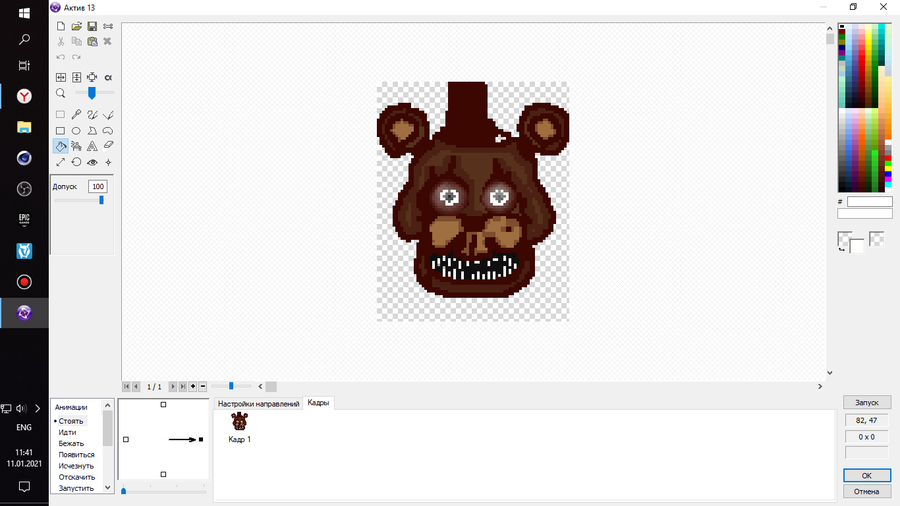
Task: Click the directions count slider handle
Action: [x=123, y=491]
